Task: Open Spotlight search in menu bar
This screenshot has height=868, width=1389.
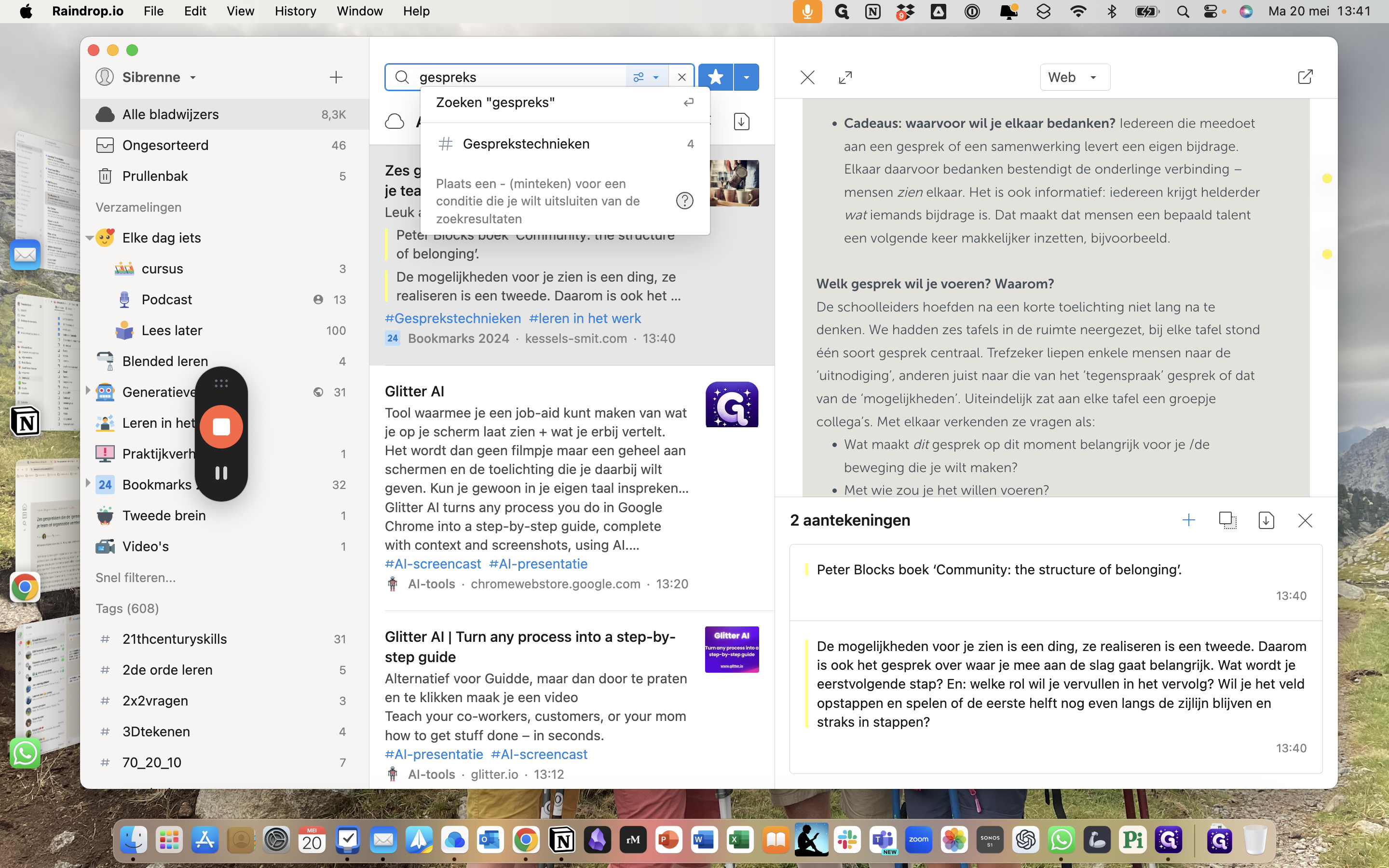Action: (1183, 12)
